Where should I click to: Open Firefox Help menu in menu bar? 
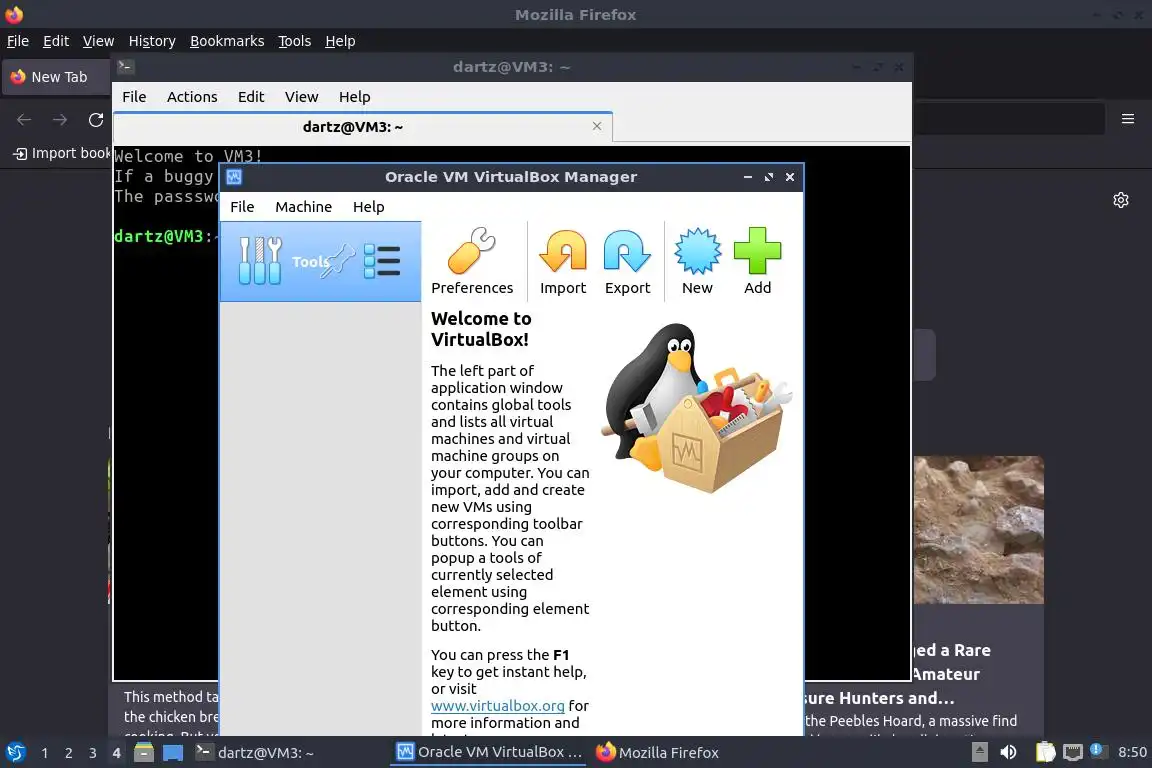tap(340, 41)
